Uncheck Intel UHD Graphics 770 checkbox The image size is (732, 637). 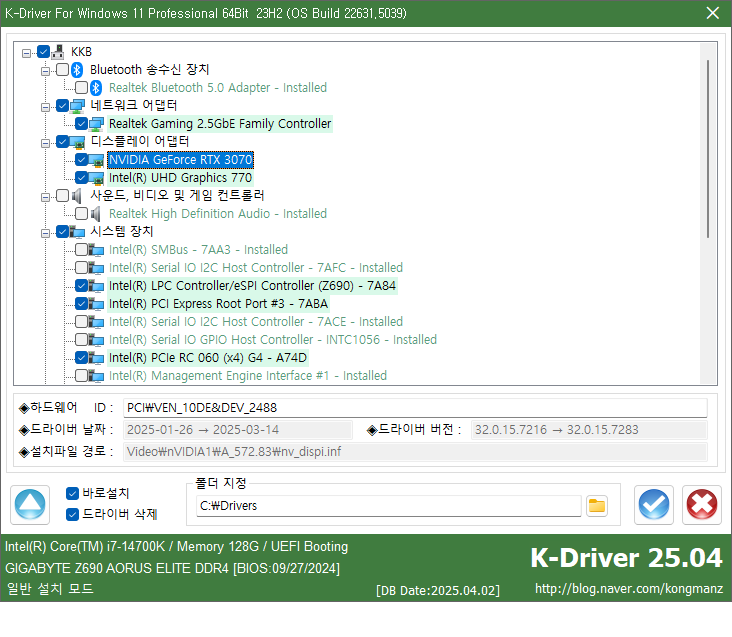point(81,178)
